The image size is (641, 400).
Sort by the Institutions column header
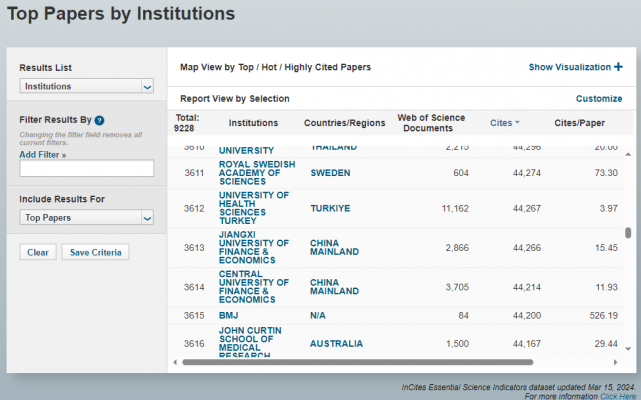click(253, 123)
